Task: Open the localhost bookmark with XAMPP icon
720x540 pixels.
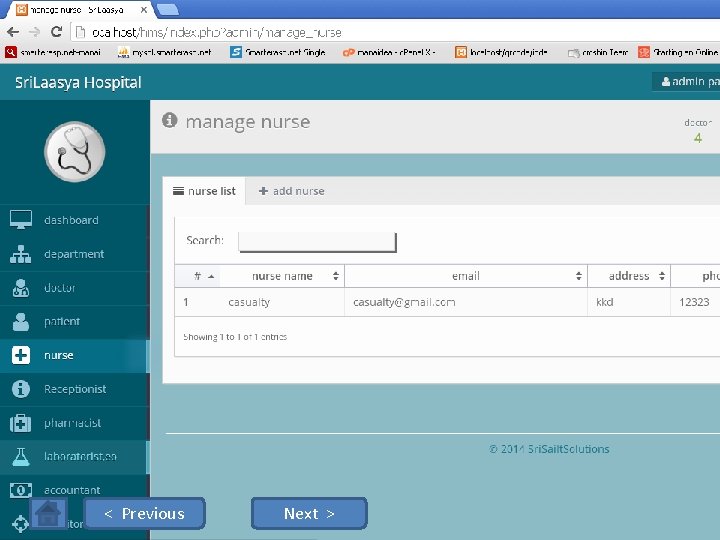Action: click(x=501, y=52)
